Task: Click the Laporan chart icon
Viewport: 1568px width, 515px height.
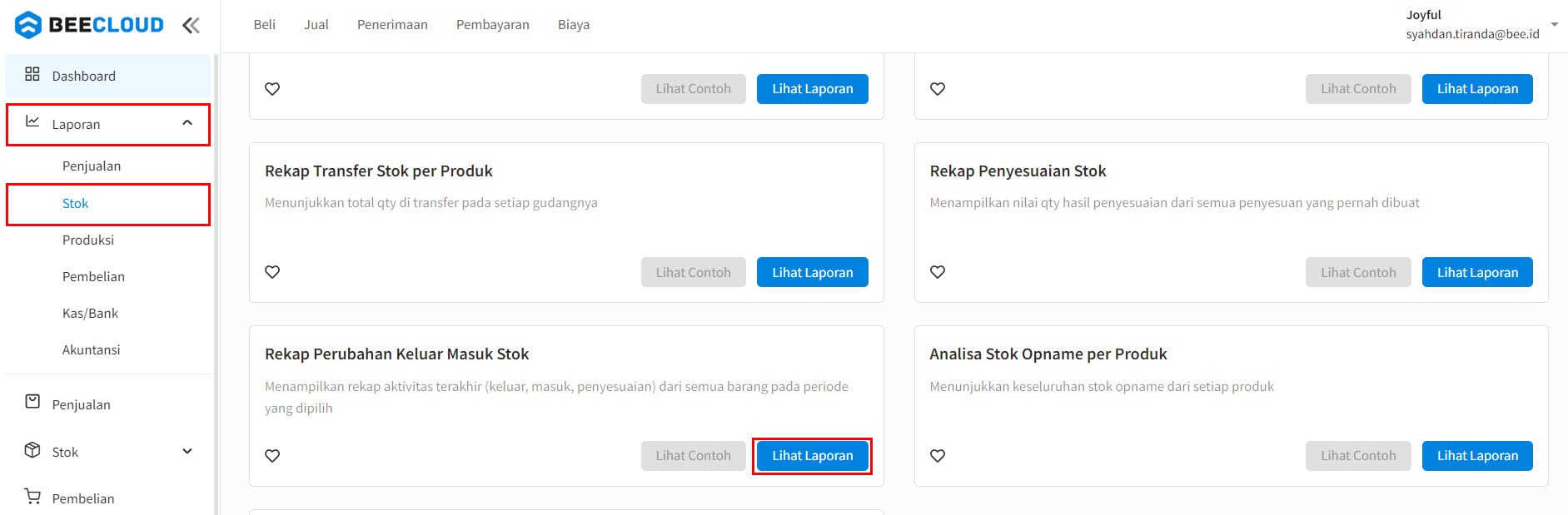Action: click(32, 121)
